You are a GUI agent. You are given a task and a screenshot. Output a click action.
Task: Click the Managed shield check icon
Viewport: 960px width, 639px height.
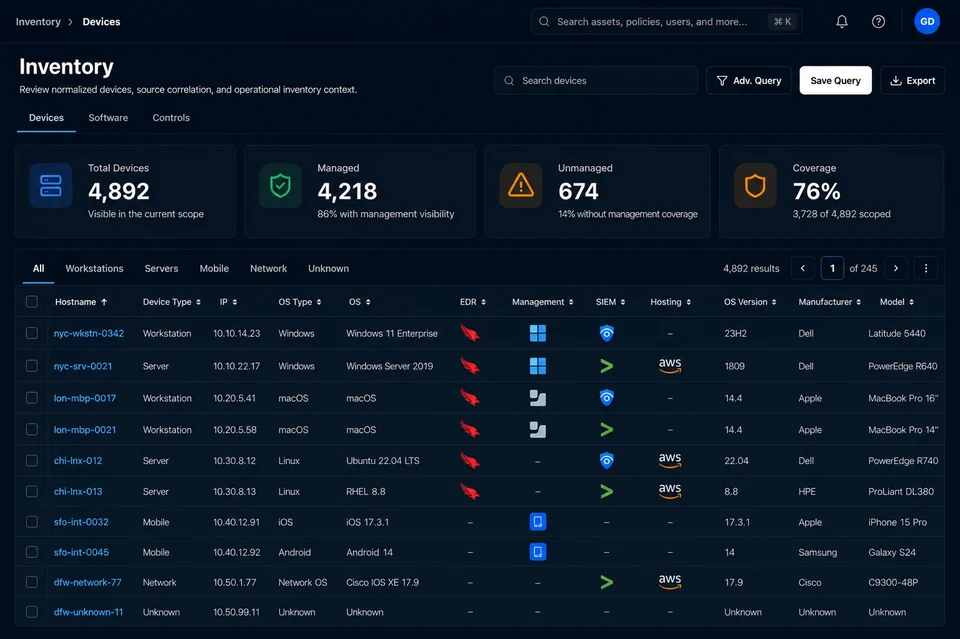pyautogui.click(x=280, y=185)
